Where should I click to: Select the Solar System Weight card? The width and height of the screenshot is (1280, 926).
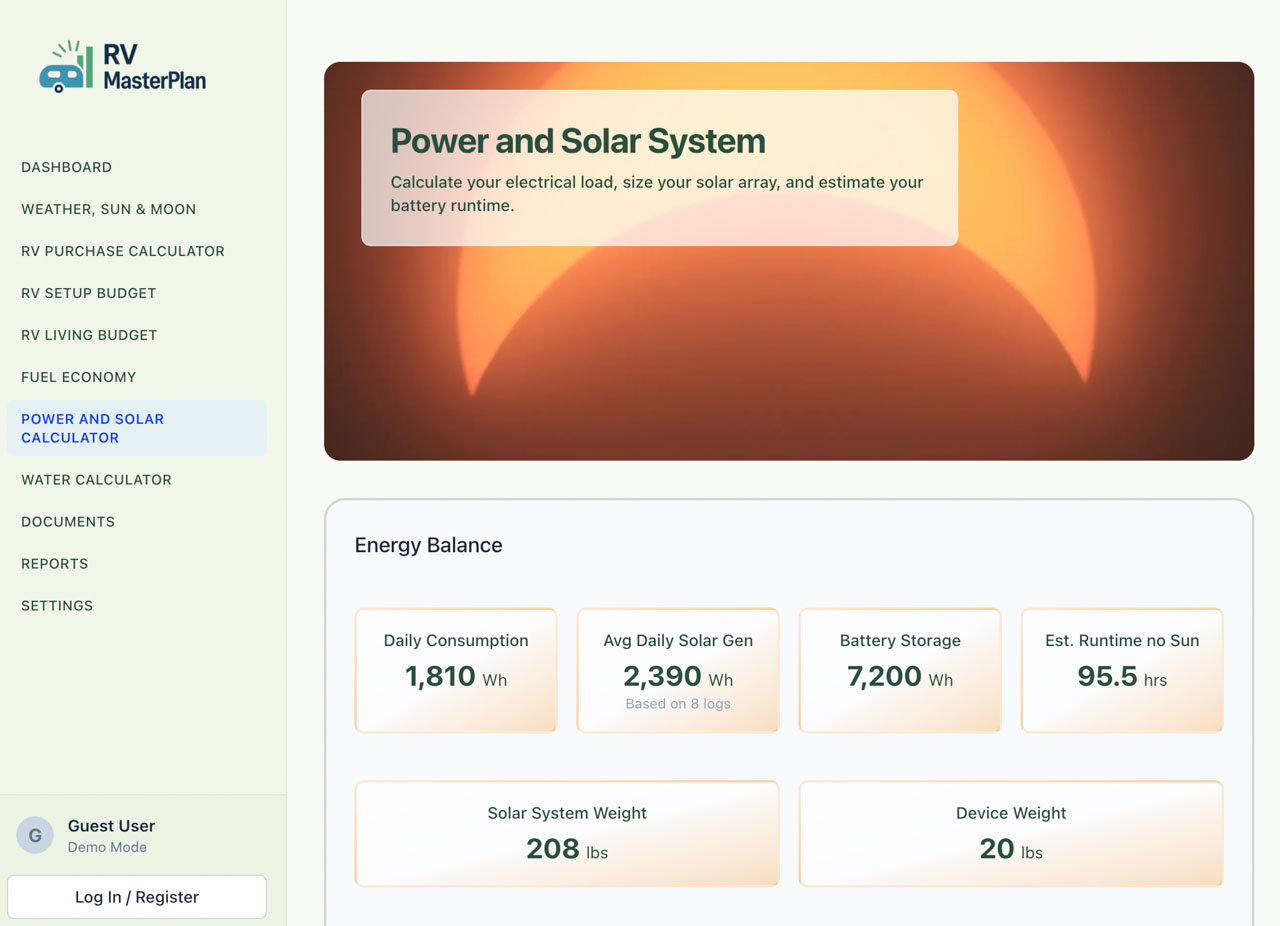[x=567, y=833]
